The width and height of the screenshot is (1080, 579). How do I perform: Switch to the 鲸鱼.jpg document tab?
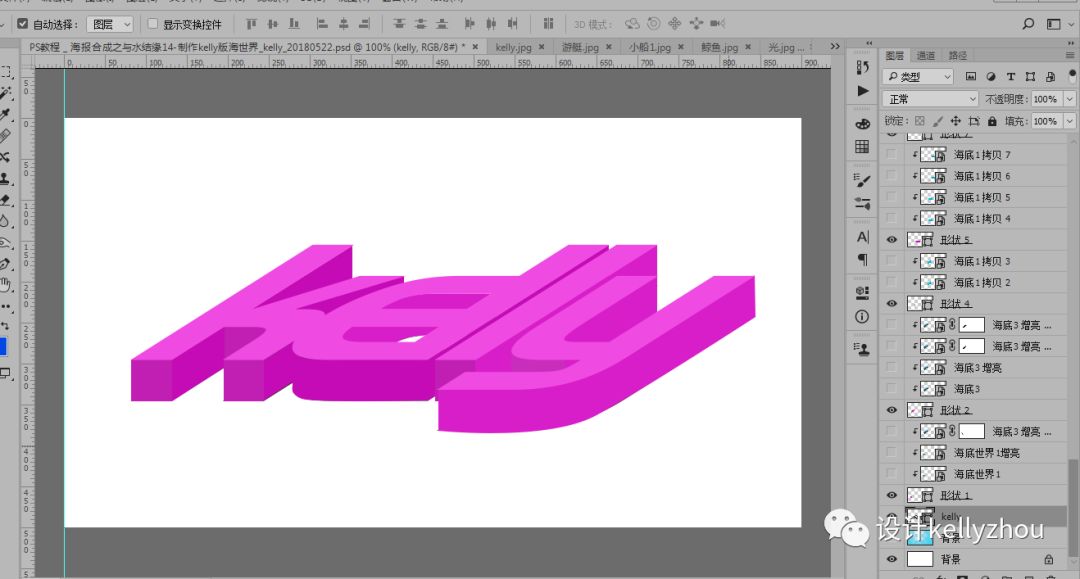coord(719,48)
